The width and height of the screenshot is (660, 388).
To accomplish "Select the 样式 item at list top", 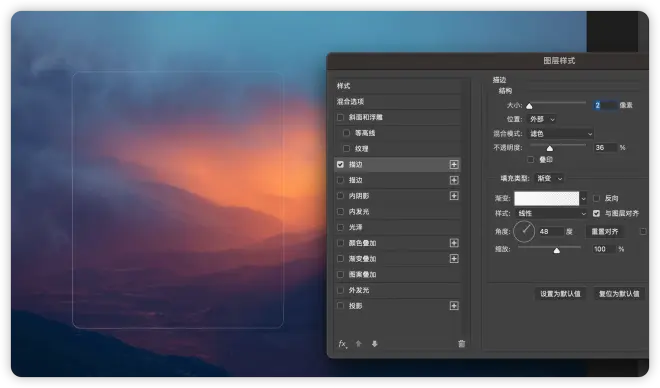I will pos(398,86).
